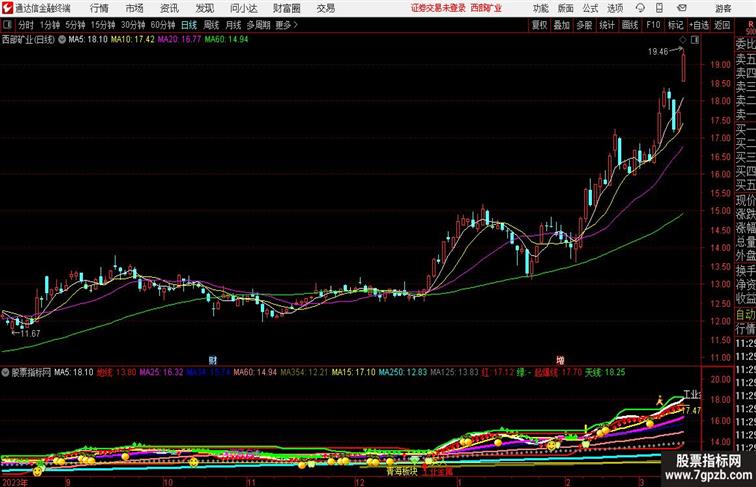This screenshot has width=756, height=487.
Task: Select the 多周期 multi-period tab
Action: 258,25
